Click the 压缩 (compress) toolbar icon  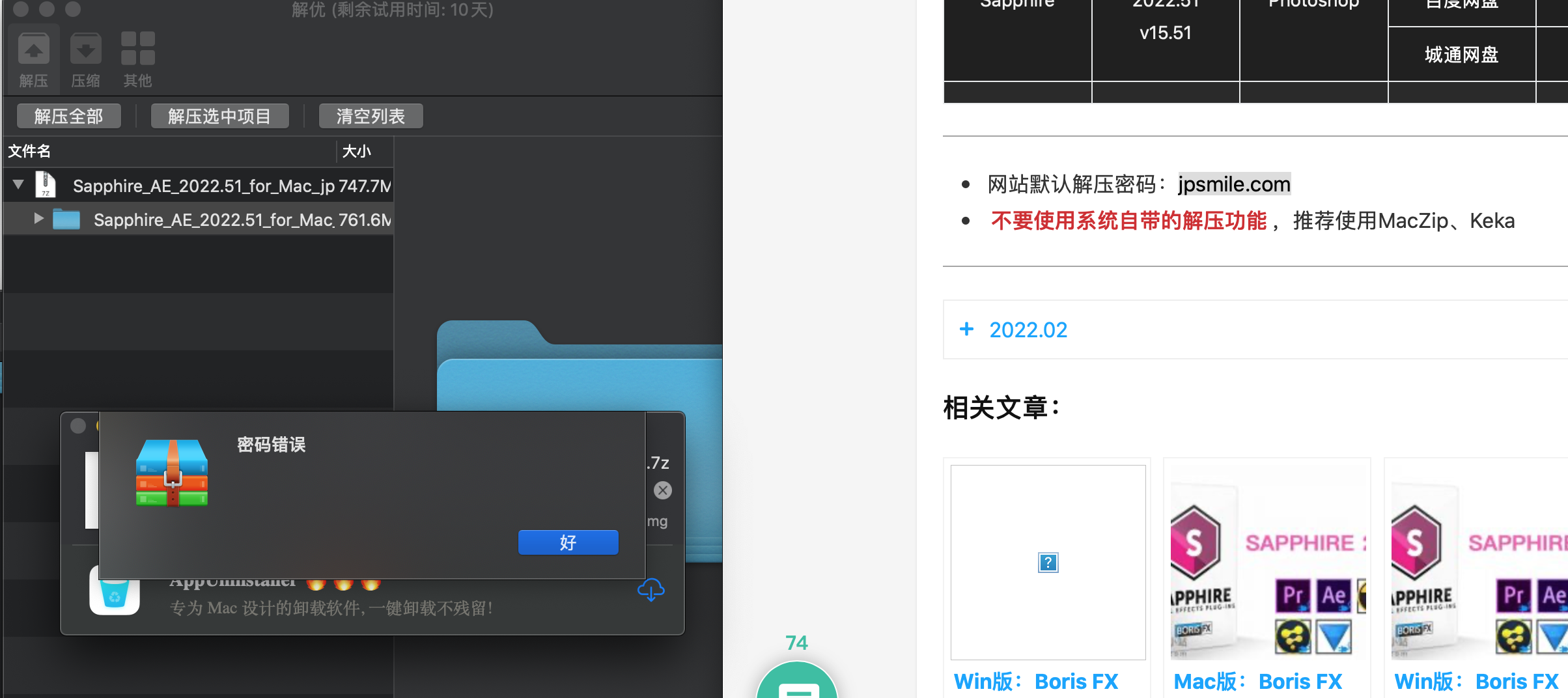coord(85,50)
